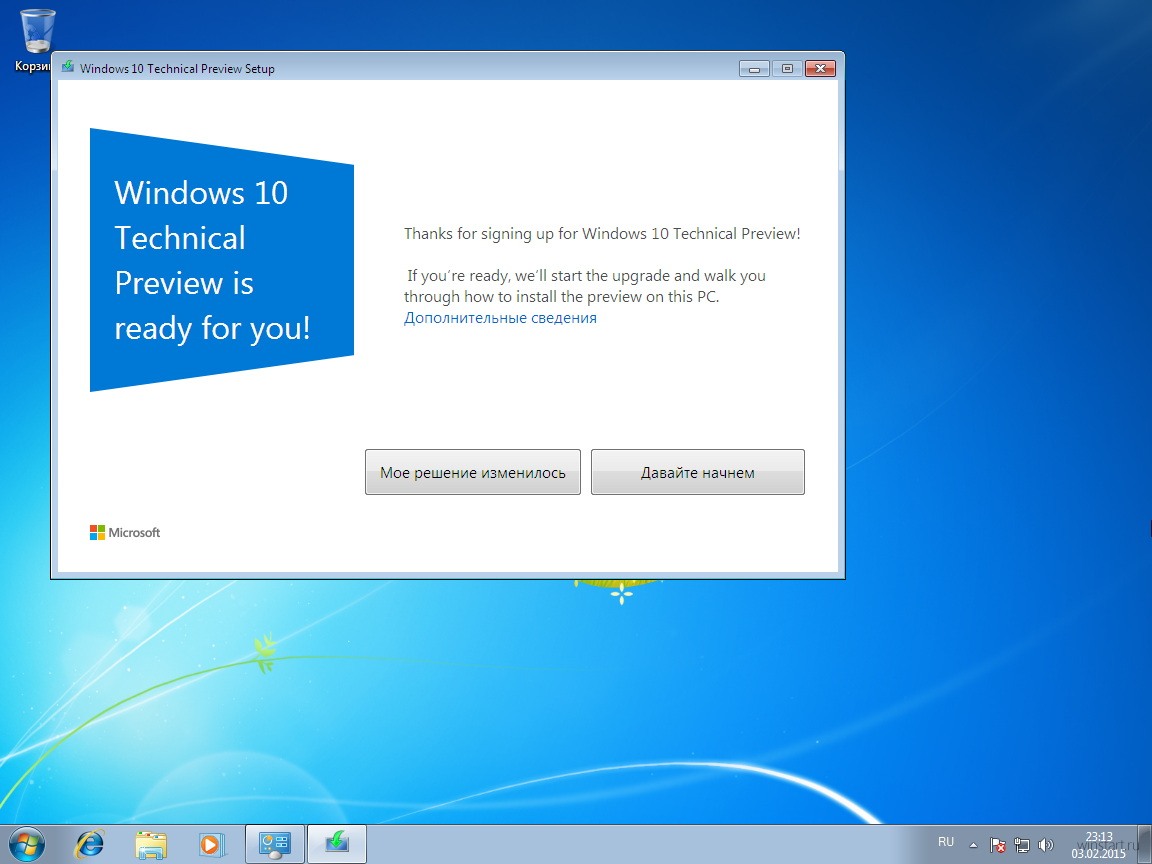Click the volume speaker tray icon
The image size is (1152, 864).
[1045, 845]
